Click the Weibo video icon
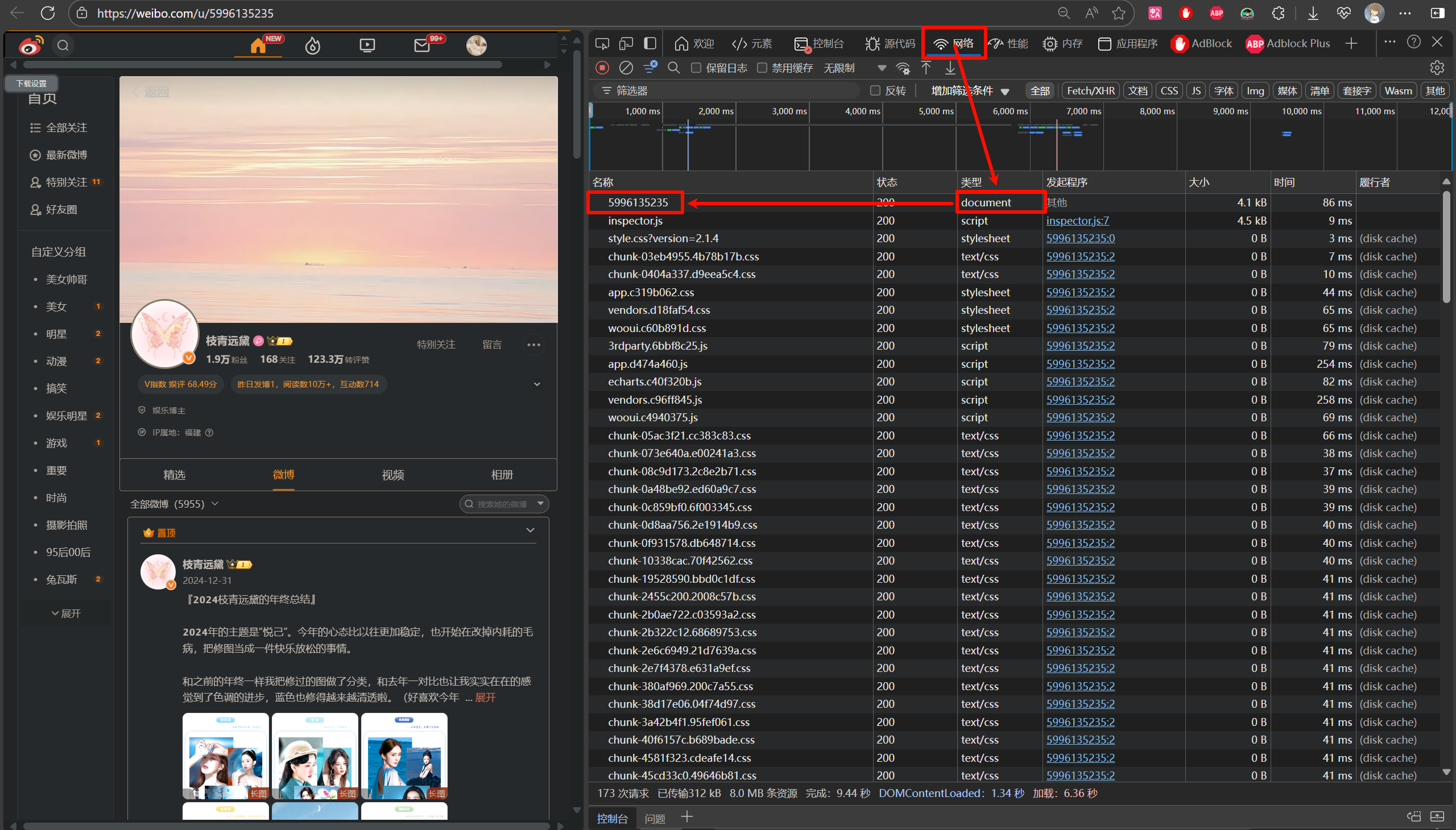 click(x=367, y=45)
